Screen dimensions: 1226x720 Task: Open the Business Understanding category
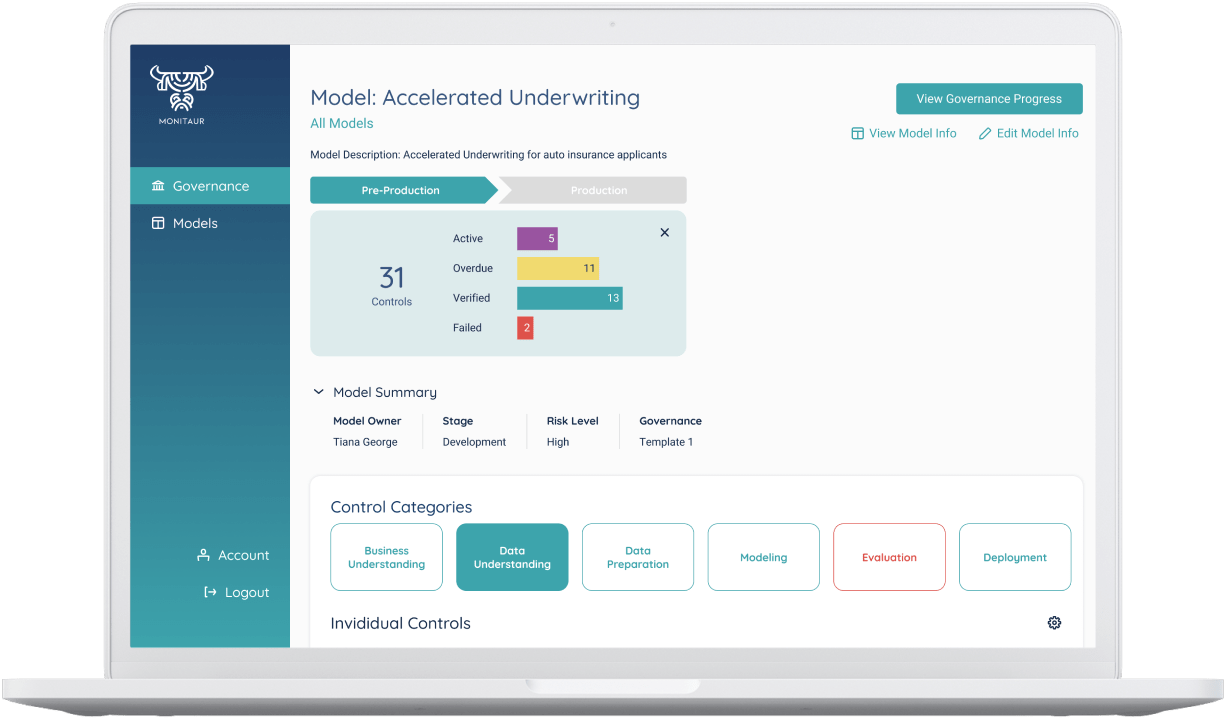point(386,557)
